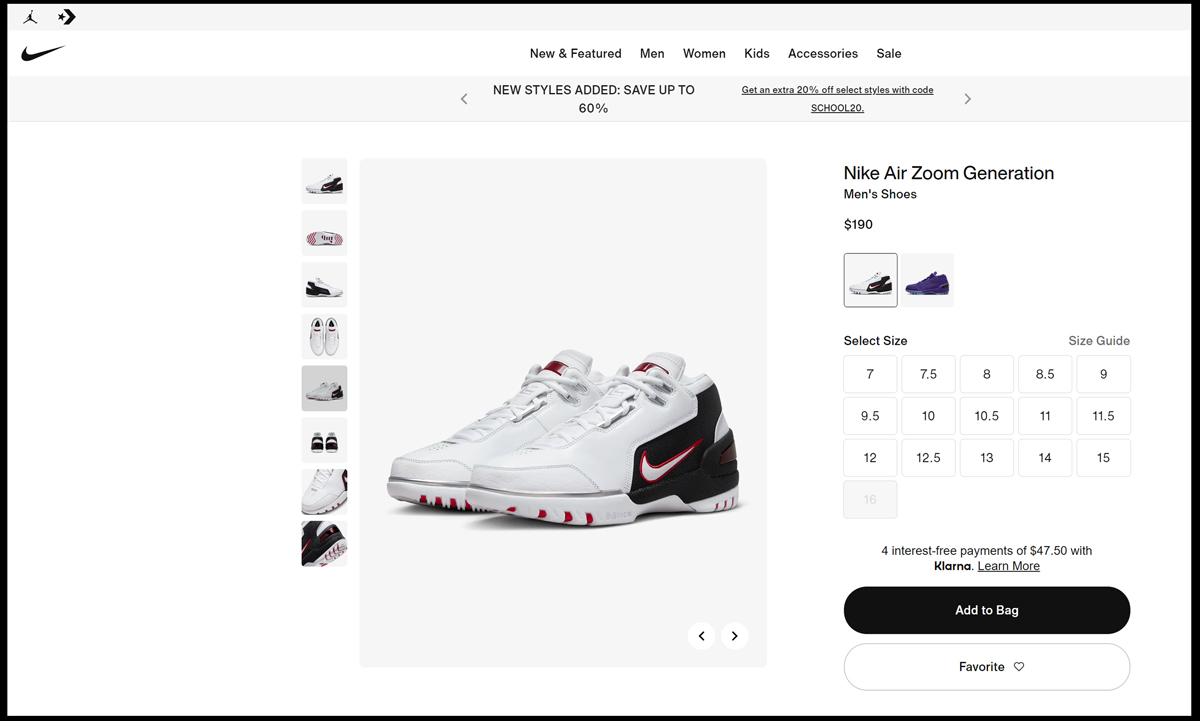Go to Nike home via swoosh logo
This screenshot has height=721, width=1200.
tap(43, 54)
